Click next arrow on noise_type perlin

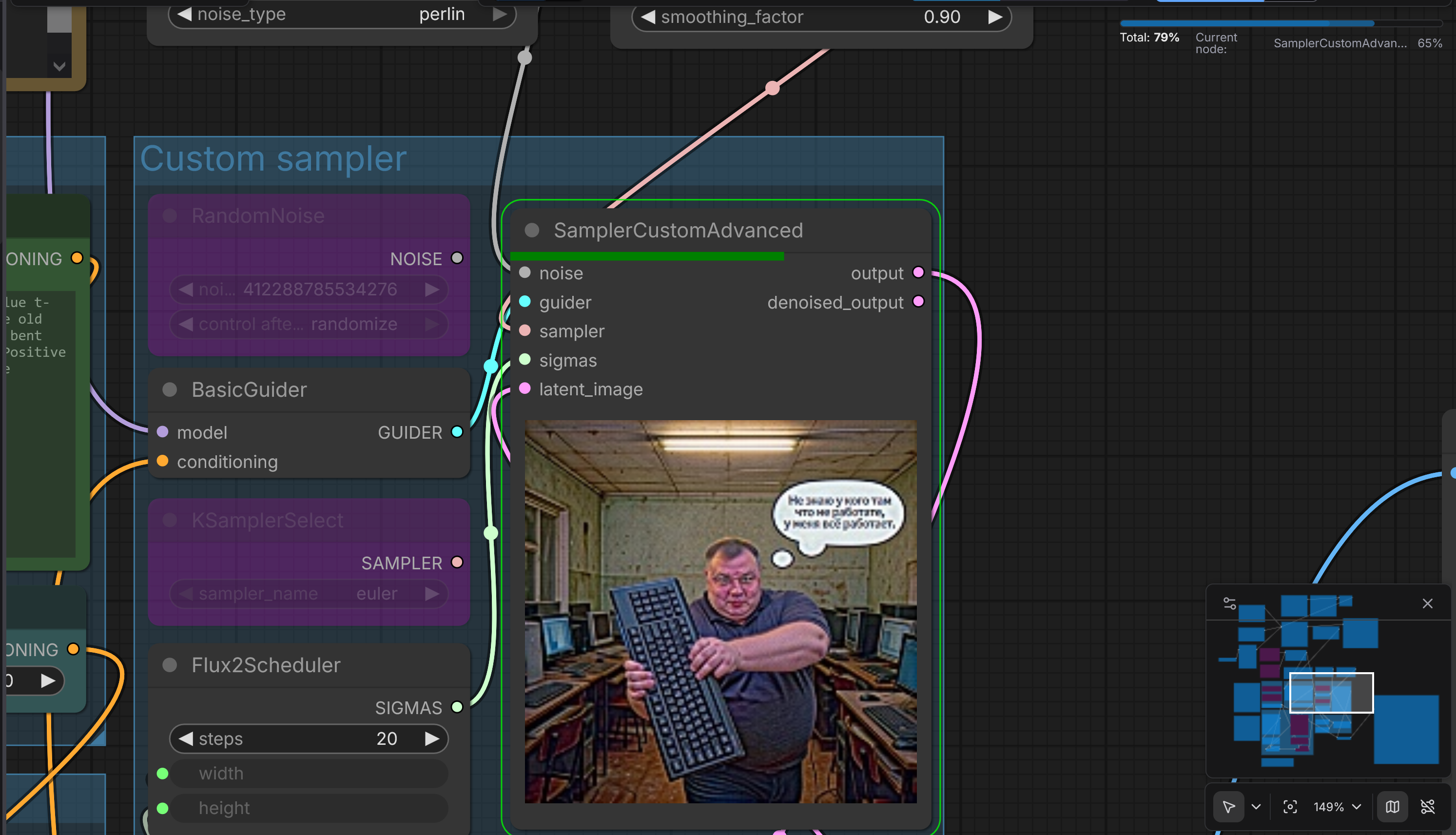click(500, 14)
